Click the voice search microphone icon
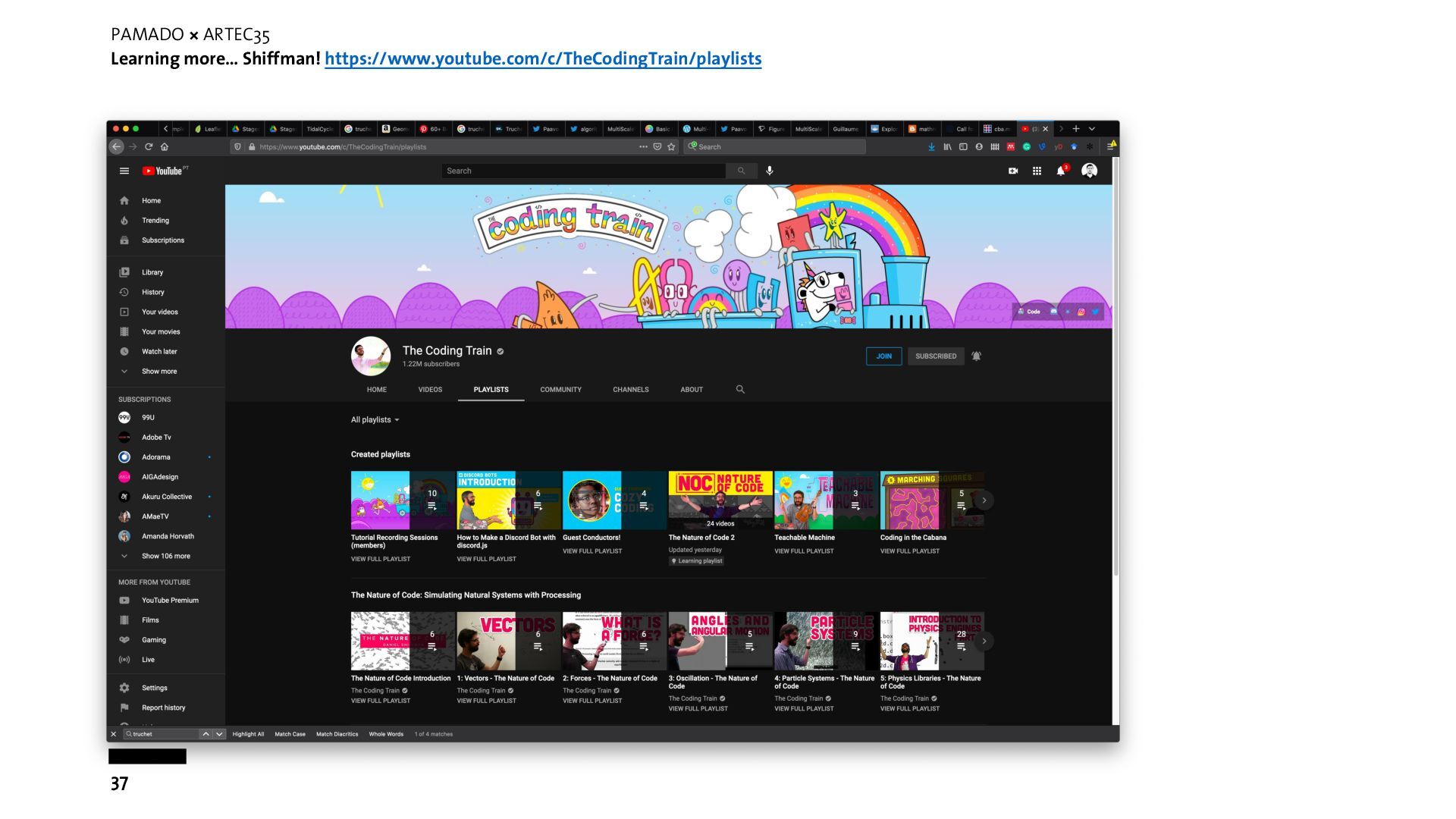Viewport: 1456px width, 819px height. 770,171
